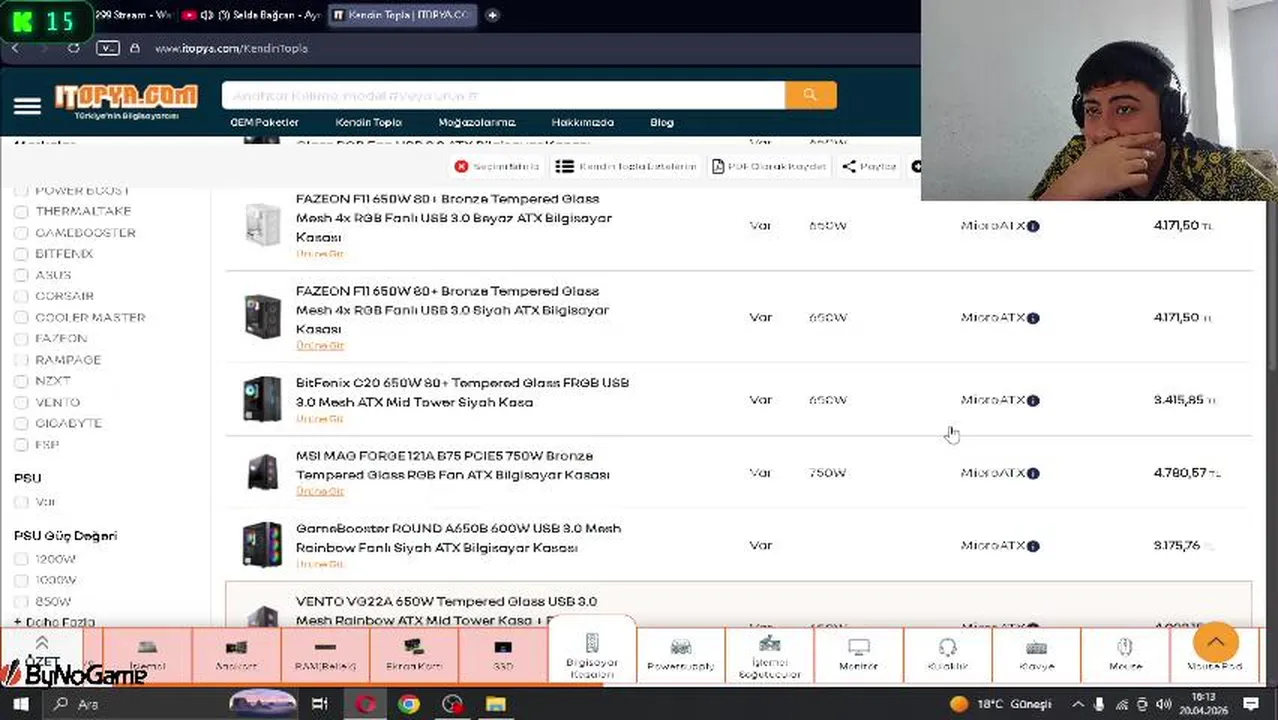
Task: Check the THERMALTAKE brand filter
Action: [21, 212]
